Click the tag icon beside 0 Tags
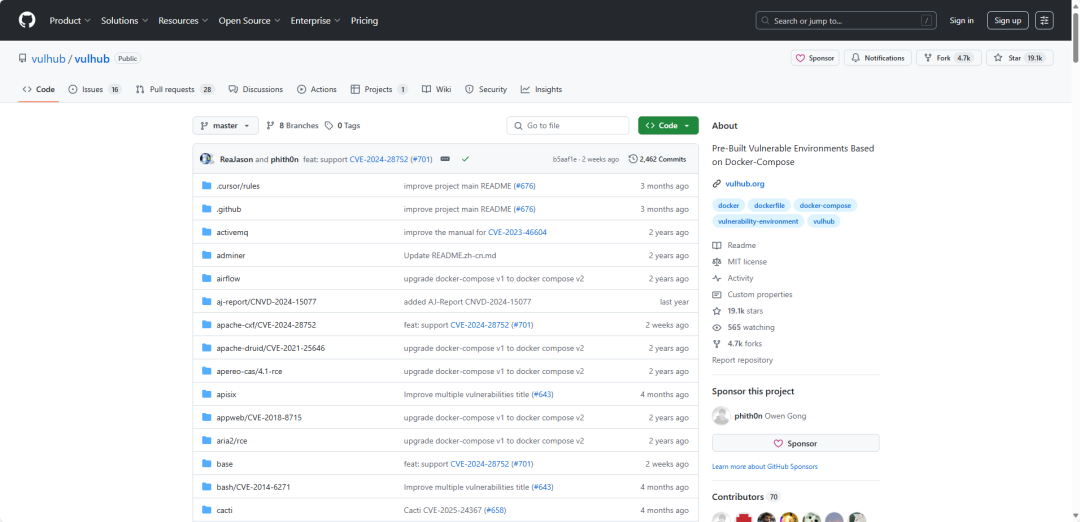This screenshot has width=1080, height=522. [x=329, y=125]
